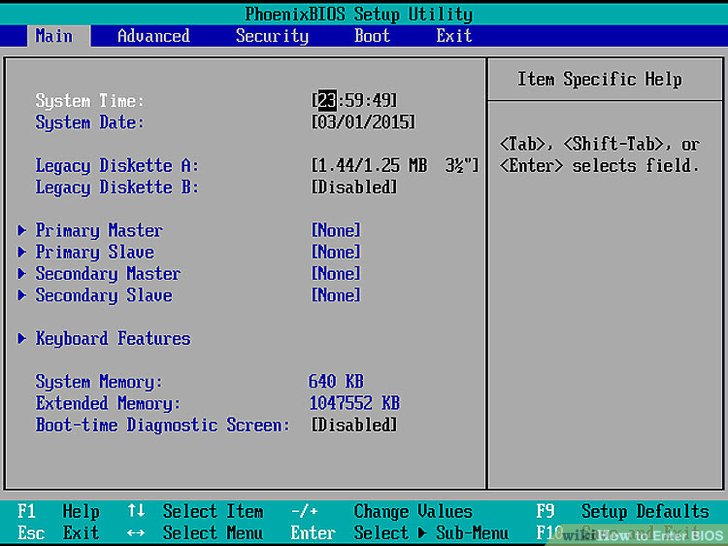
Task: Select the Main tab
Action: point(54,36)
